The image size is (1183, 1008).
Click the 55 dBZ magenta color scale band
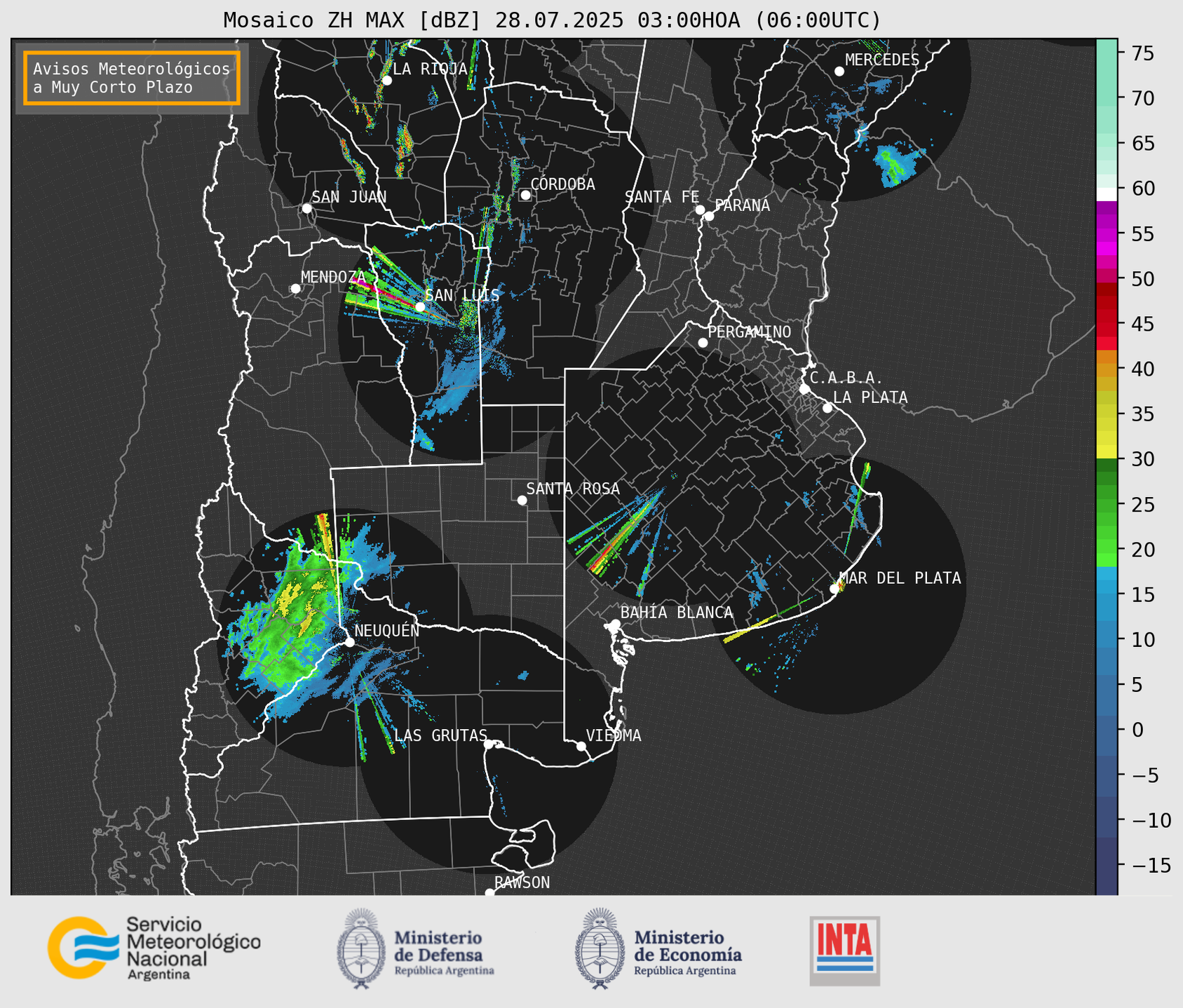[1107, 234]
